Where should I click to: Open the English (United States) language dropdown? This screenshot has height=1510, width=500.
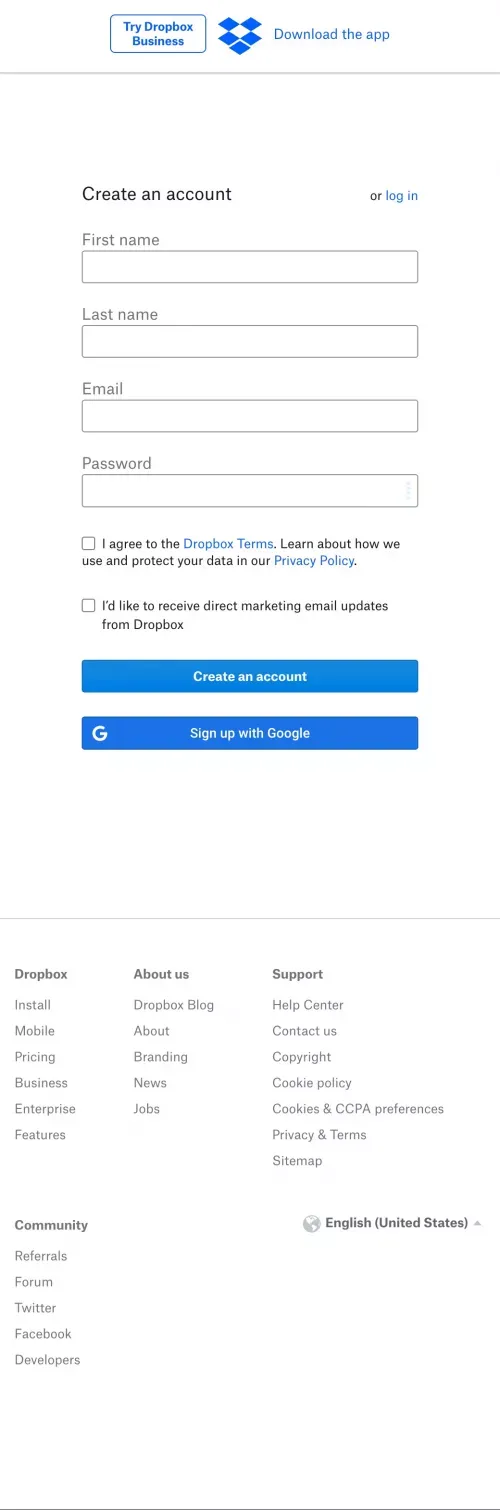click(x=392, y=1223)
